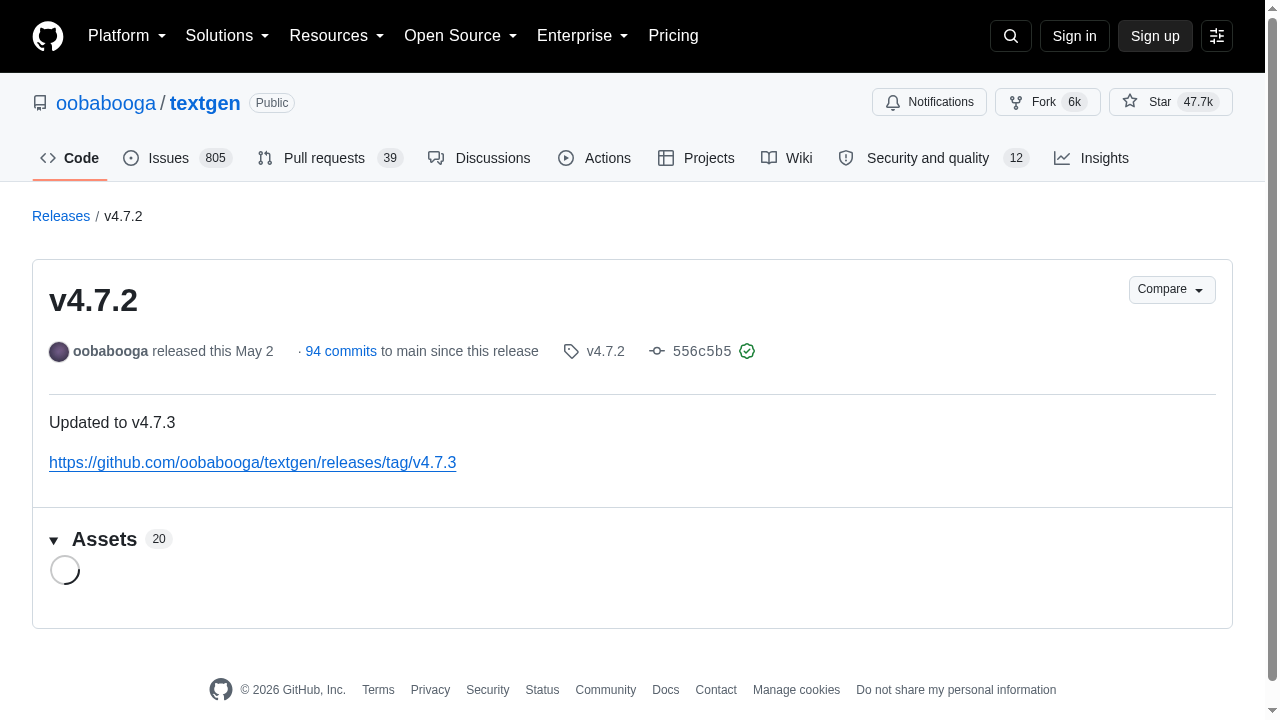Viewport: 1280px width, 720px height.
Task: Open the v4.7.3 release URL link
Action: [253, 462]
